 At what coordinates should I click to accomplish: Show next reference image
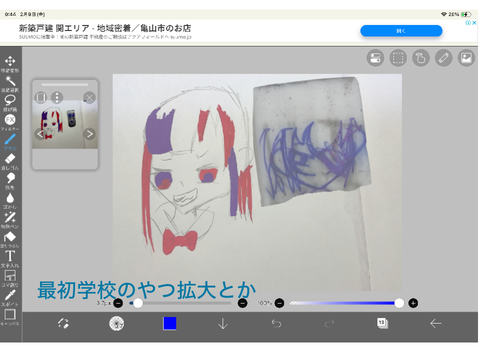click(x=89, y=134)
